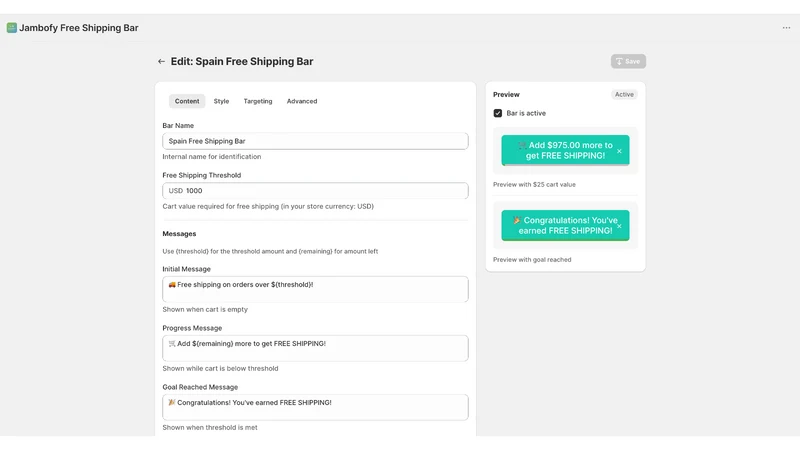Open the Advanced tab
The height and width of the screenshot is (450, 800).
[302, 101]
